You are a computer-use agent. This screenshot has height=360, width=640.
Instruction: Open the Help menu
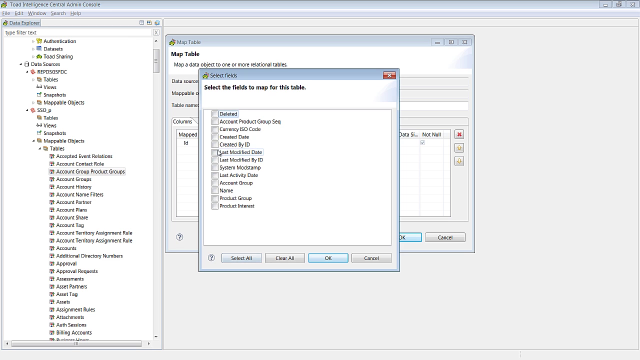tap(76, 13)
